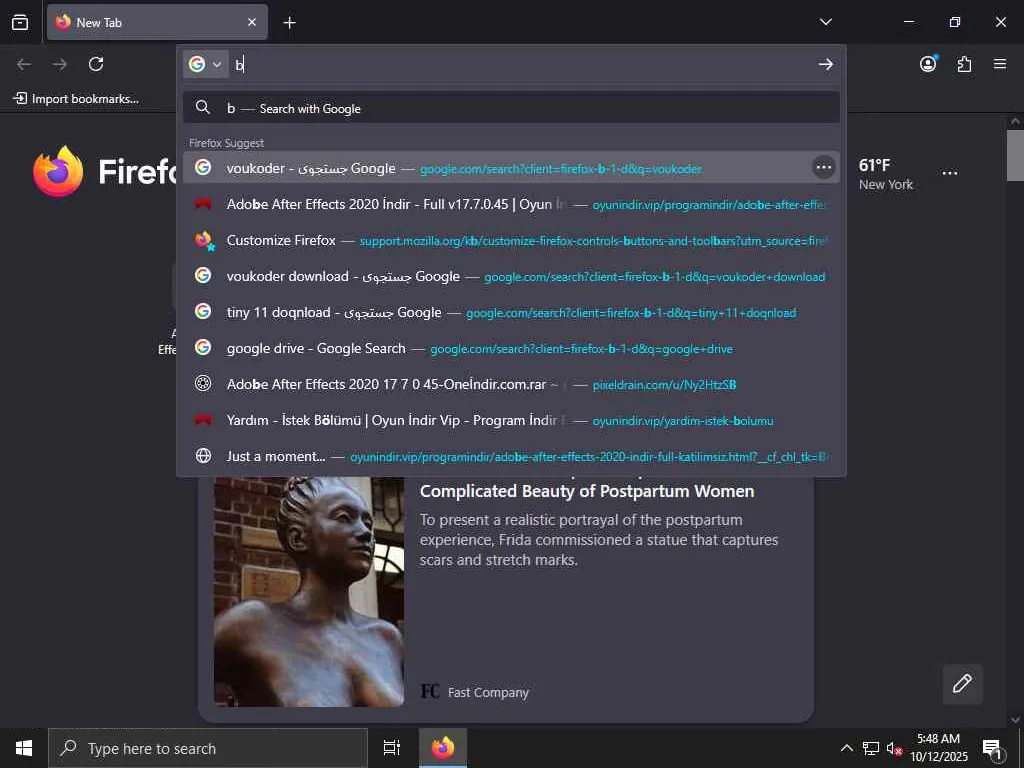Open the Firefox account icon
The height and width of the screenshot is (768, 1024).
[928, 64]
